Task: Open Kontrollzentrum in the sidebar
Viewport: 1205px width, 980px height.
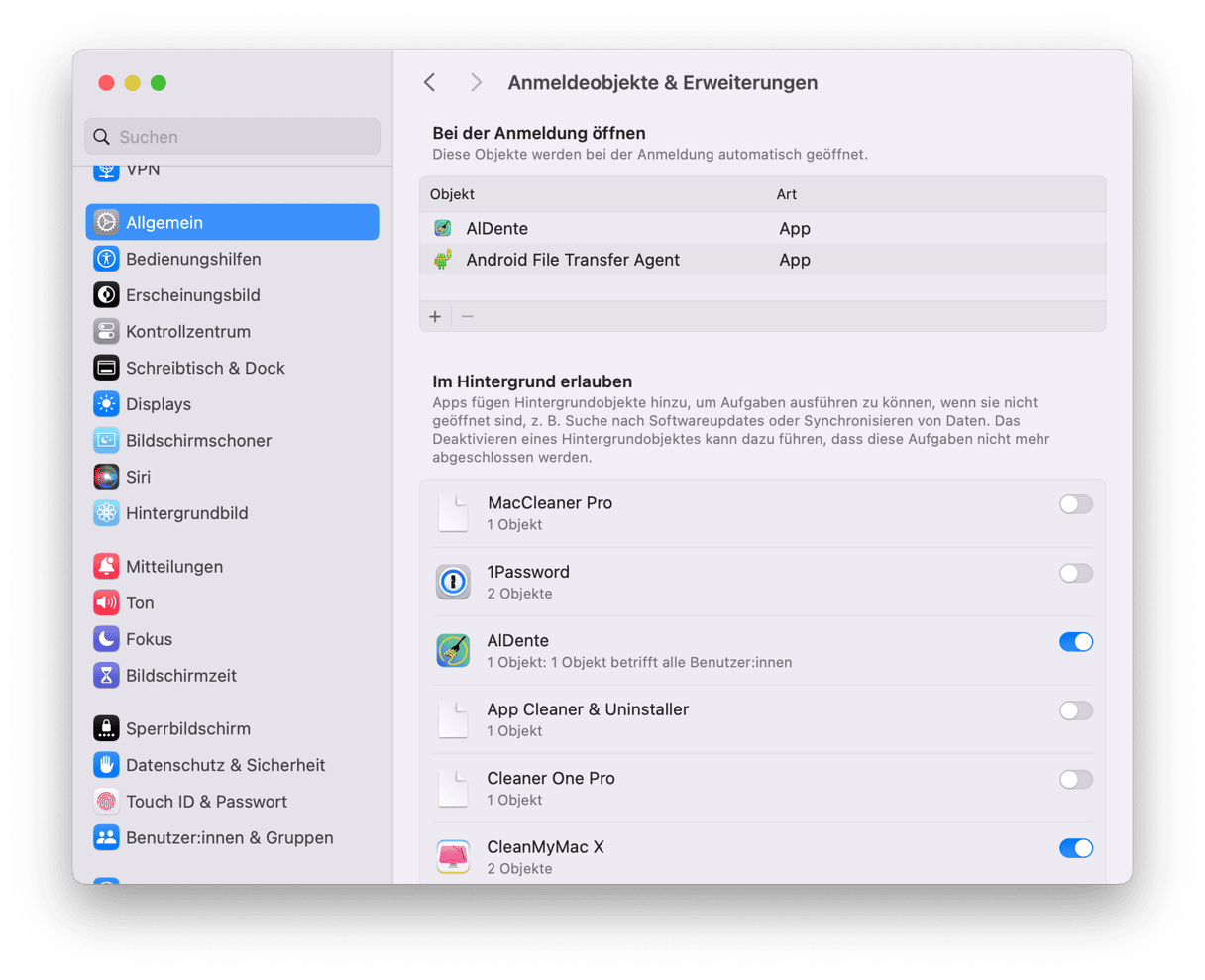Action: 187,332
